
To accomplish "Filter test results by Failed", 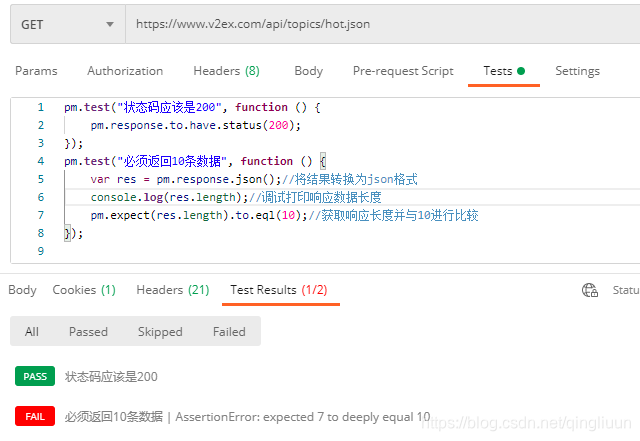I will click(x=229, y=332).
